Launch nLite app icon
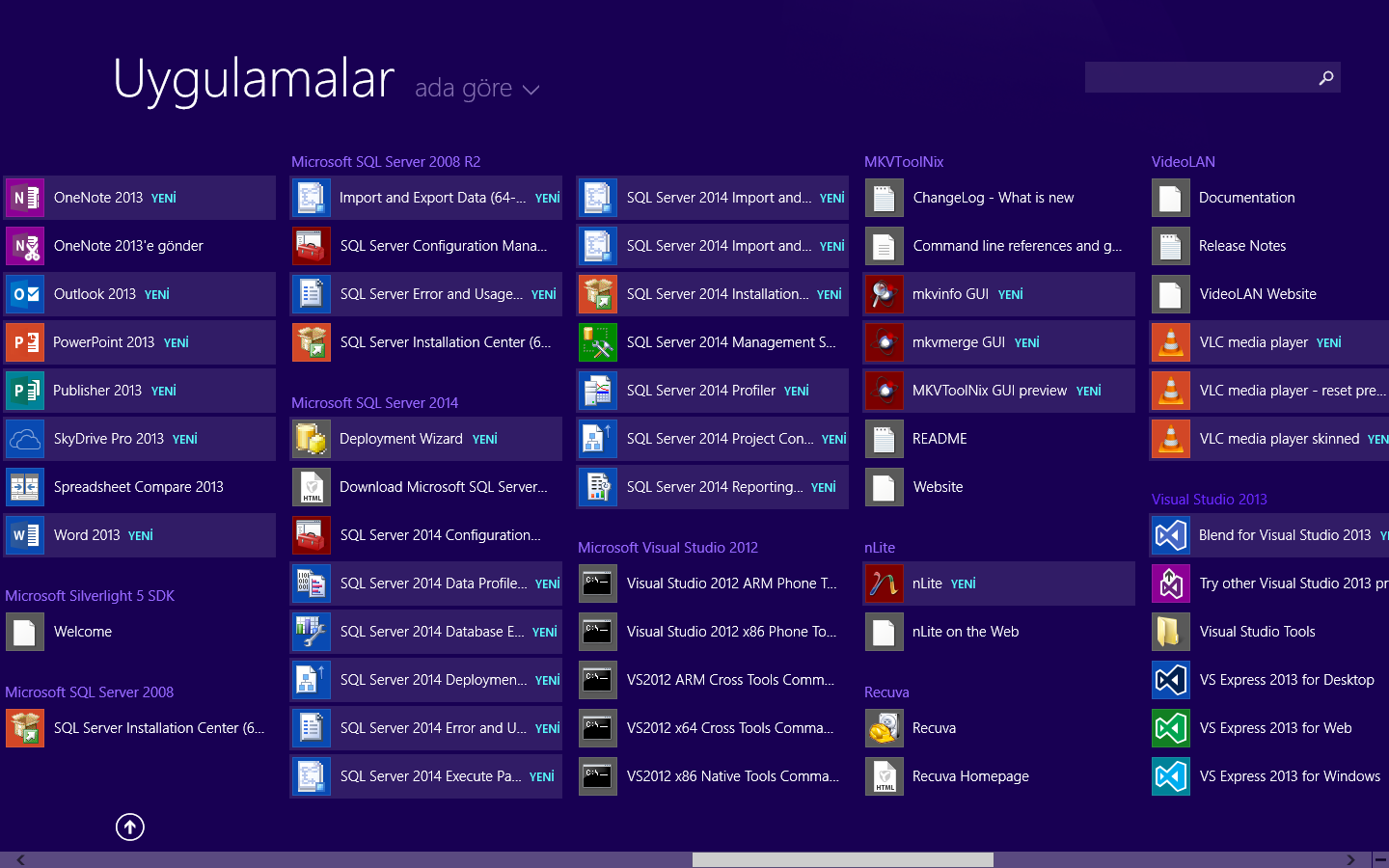Viewport: 1389px width, 868px height. [x=885, y=583]
